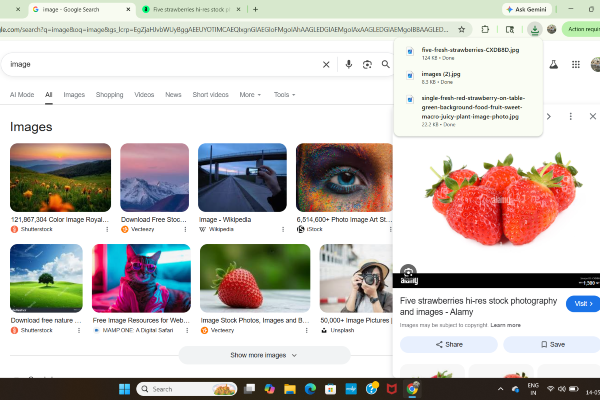Click the voice search microphone icon
The height and width of the screenshot is (400, 600).
(349, 64)
